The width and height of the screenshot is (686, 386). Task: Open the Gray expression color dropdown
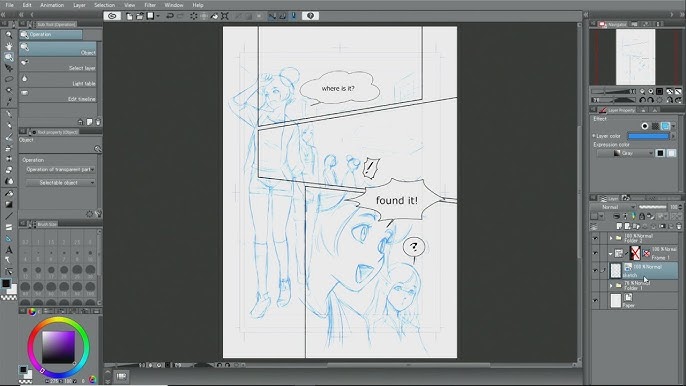[x=626, y=153]
